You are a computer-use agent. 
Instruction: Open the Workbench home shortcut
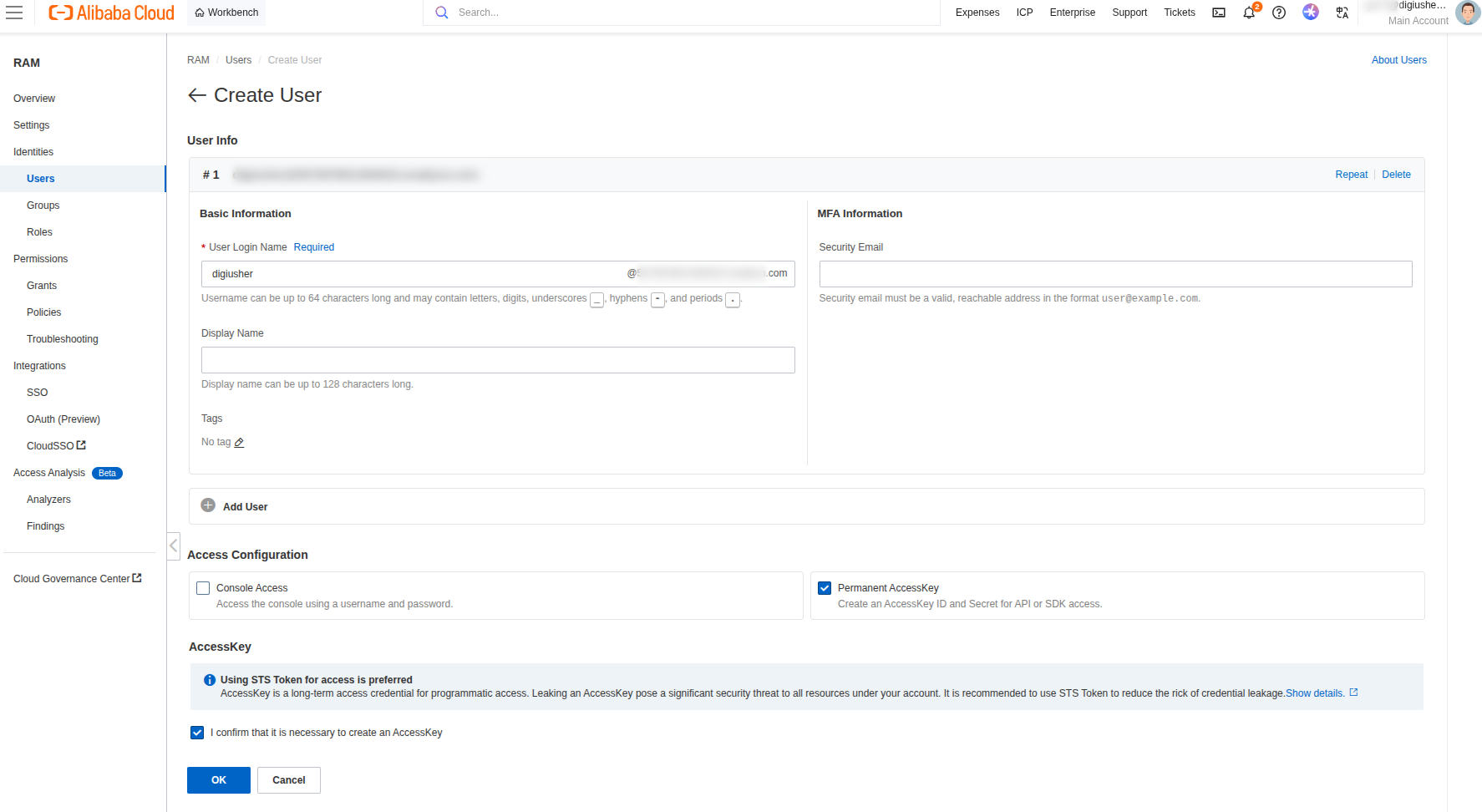(226, 13)
